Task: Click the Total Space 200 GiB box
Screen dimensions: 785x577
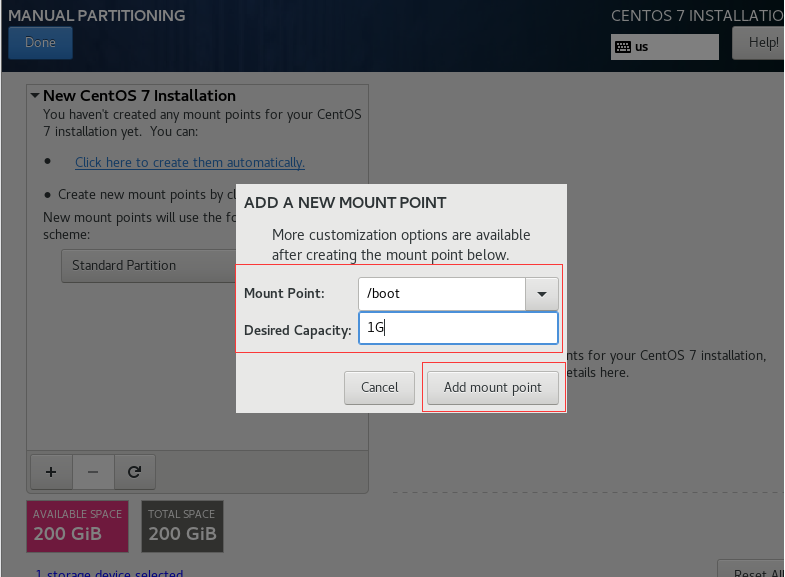Action: (x=182, y=526)
